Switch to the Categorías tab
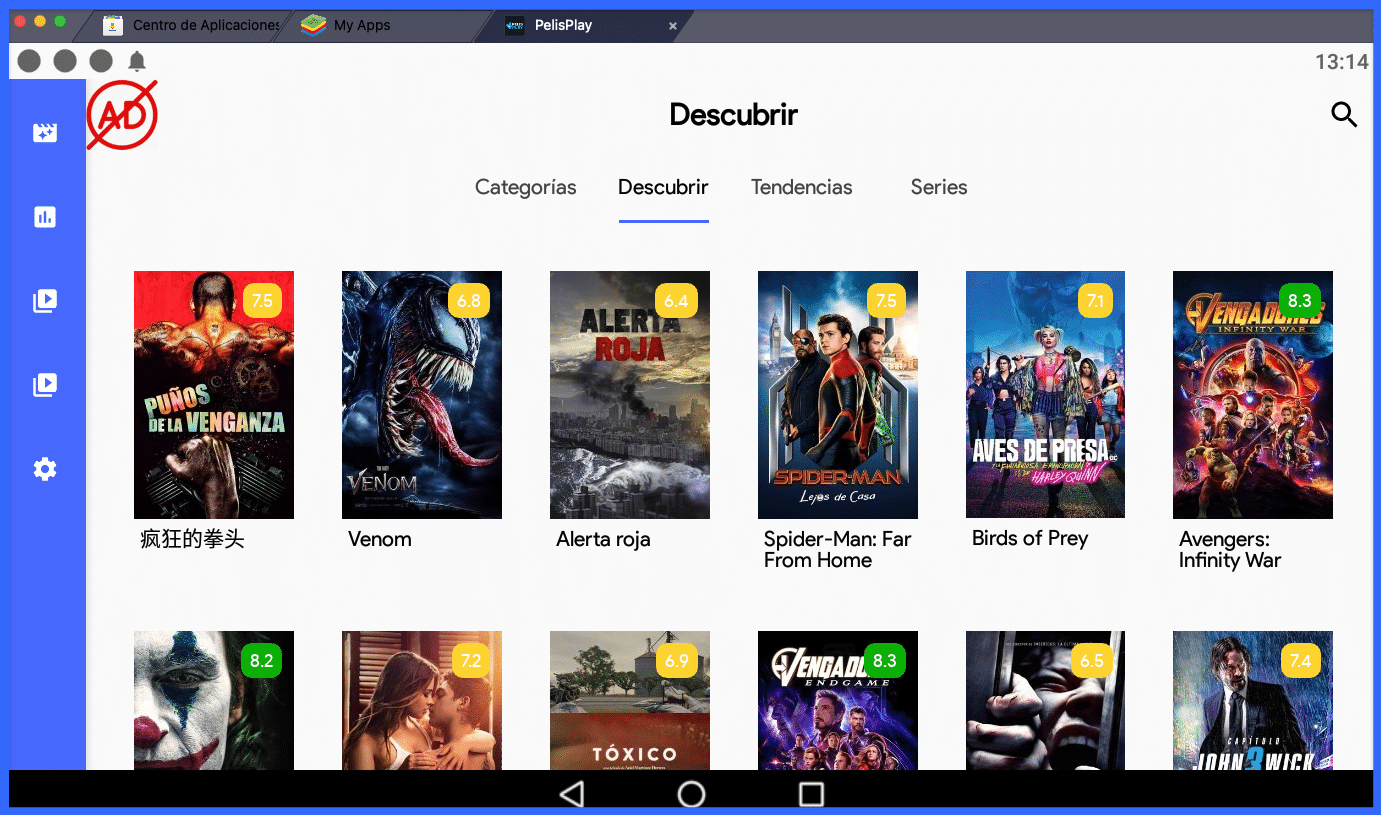The height and width of the screenshot is (815, 1381). (525, 187)
